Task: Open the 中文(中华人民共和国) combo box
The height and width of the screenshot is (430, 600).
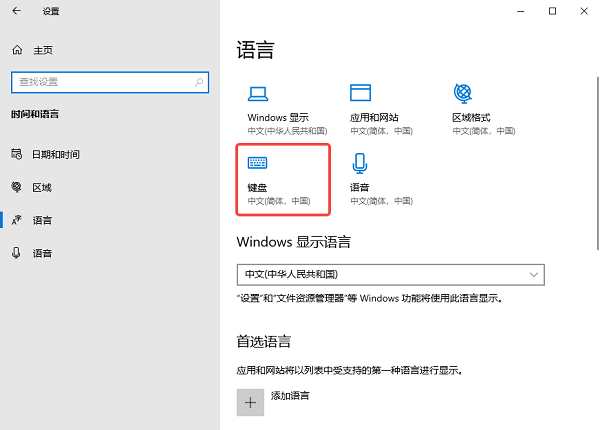Action: coord(391,275)
